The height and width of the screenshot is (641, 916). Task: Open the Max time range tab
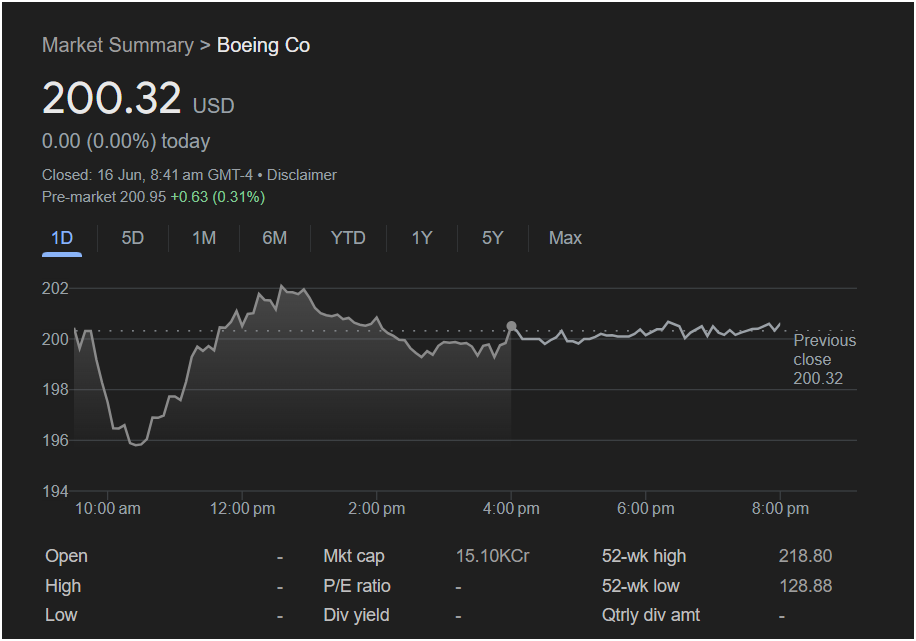click(x=565, y=238)
